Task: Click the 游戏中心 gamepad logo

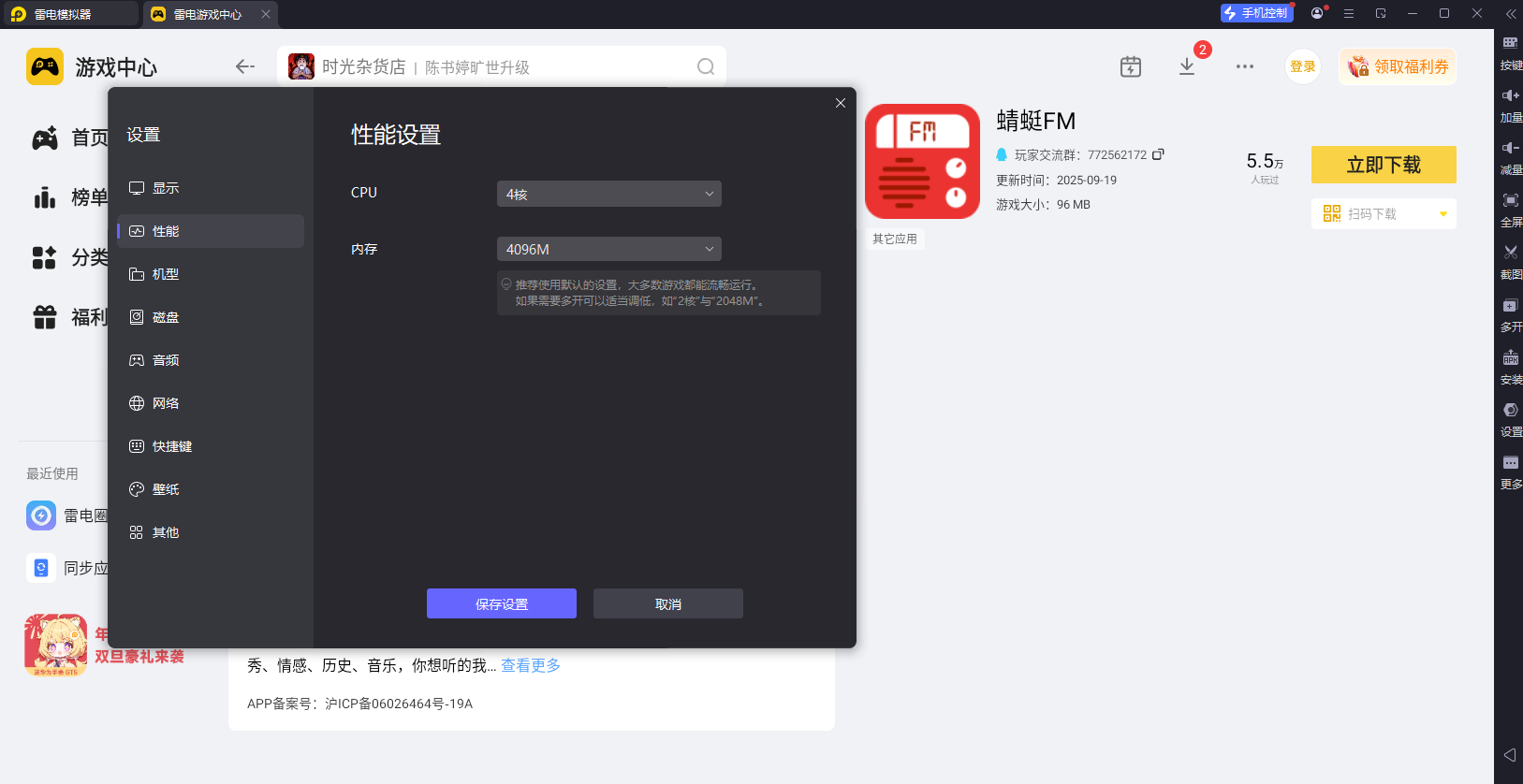Action: coord(45,66)
